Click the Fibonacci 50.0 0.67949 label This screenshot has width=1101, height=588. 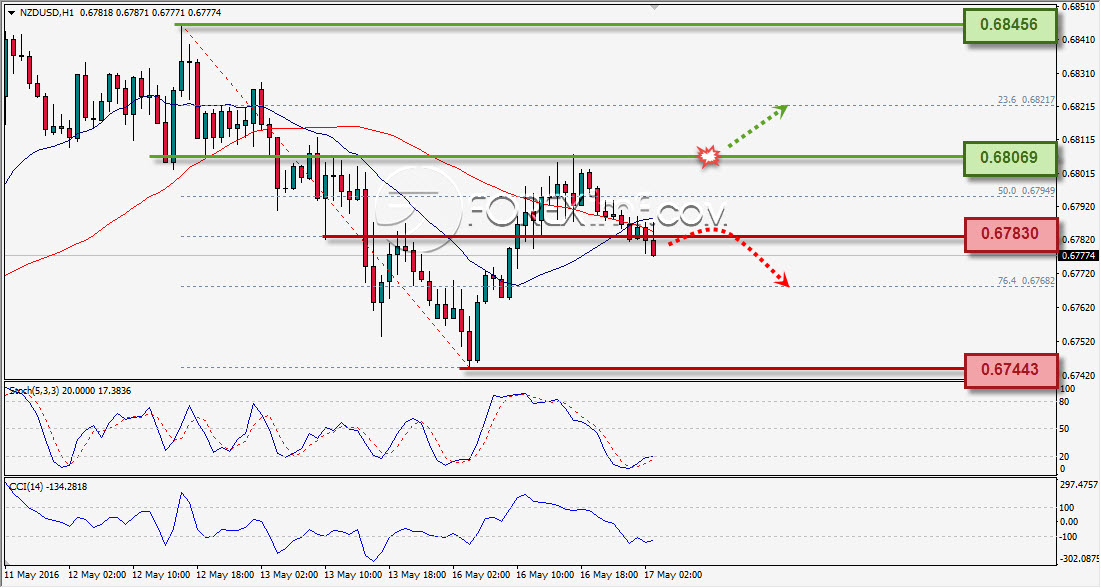tap(1026, 190)
